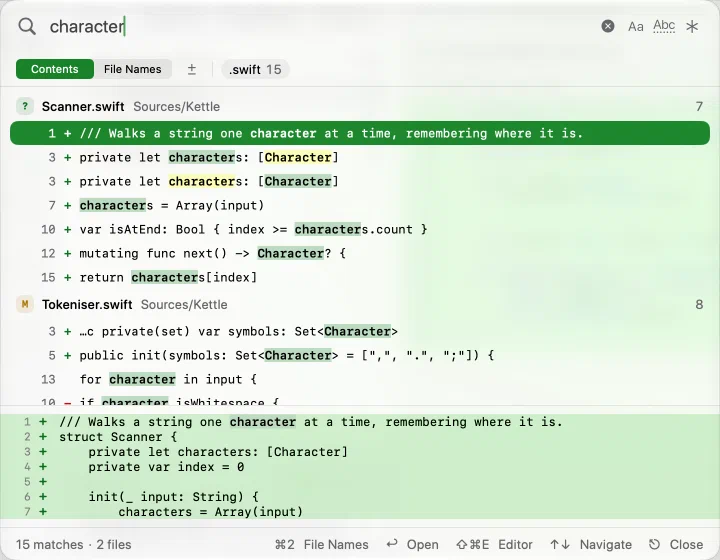Click the magnifying glass search icon
The image size is (720, 560).
pyautogui.click(x=27, y=27)
